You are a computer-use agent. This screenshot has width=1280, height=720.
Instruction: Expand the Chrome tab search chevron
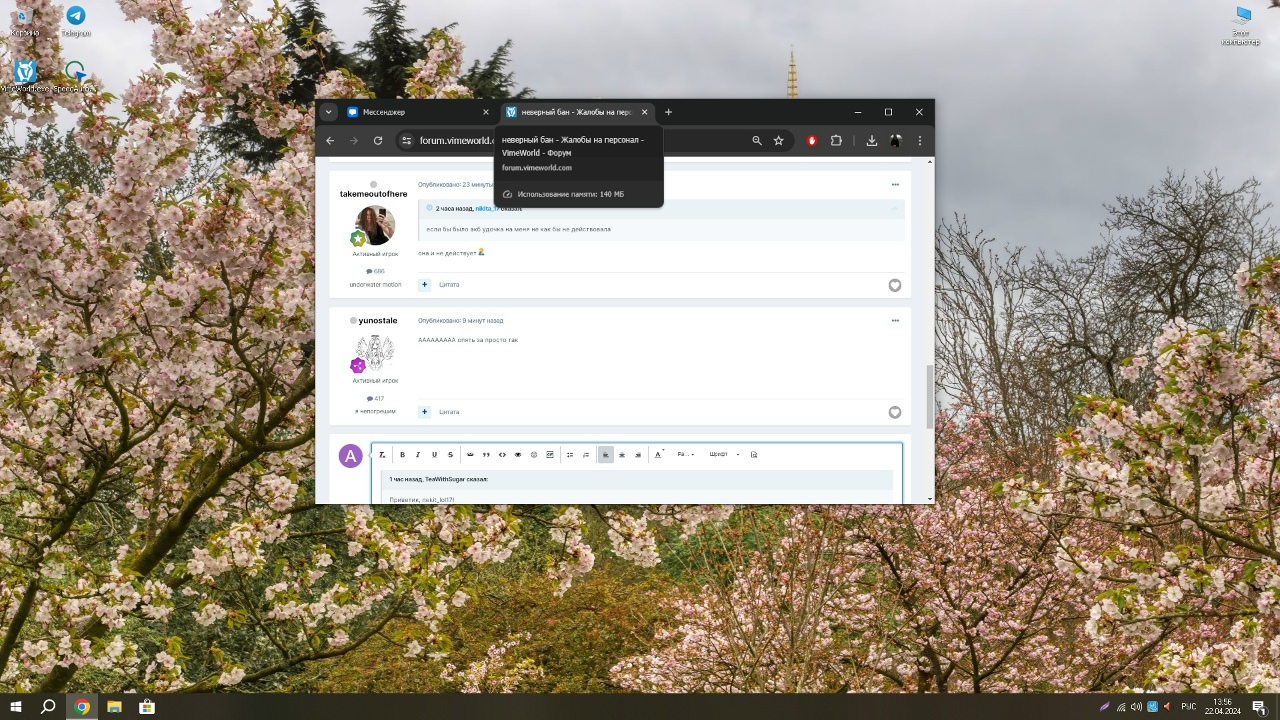[x=328, y=112]
